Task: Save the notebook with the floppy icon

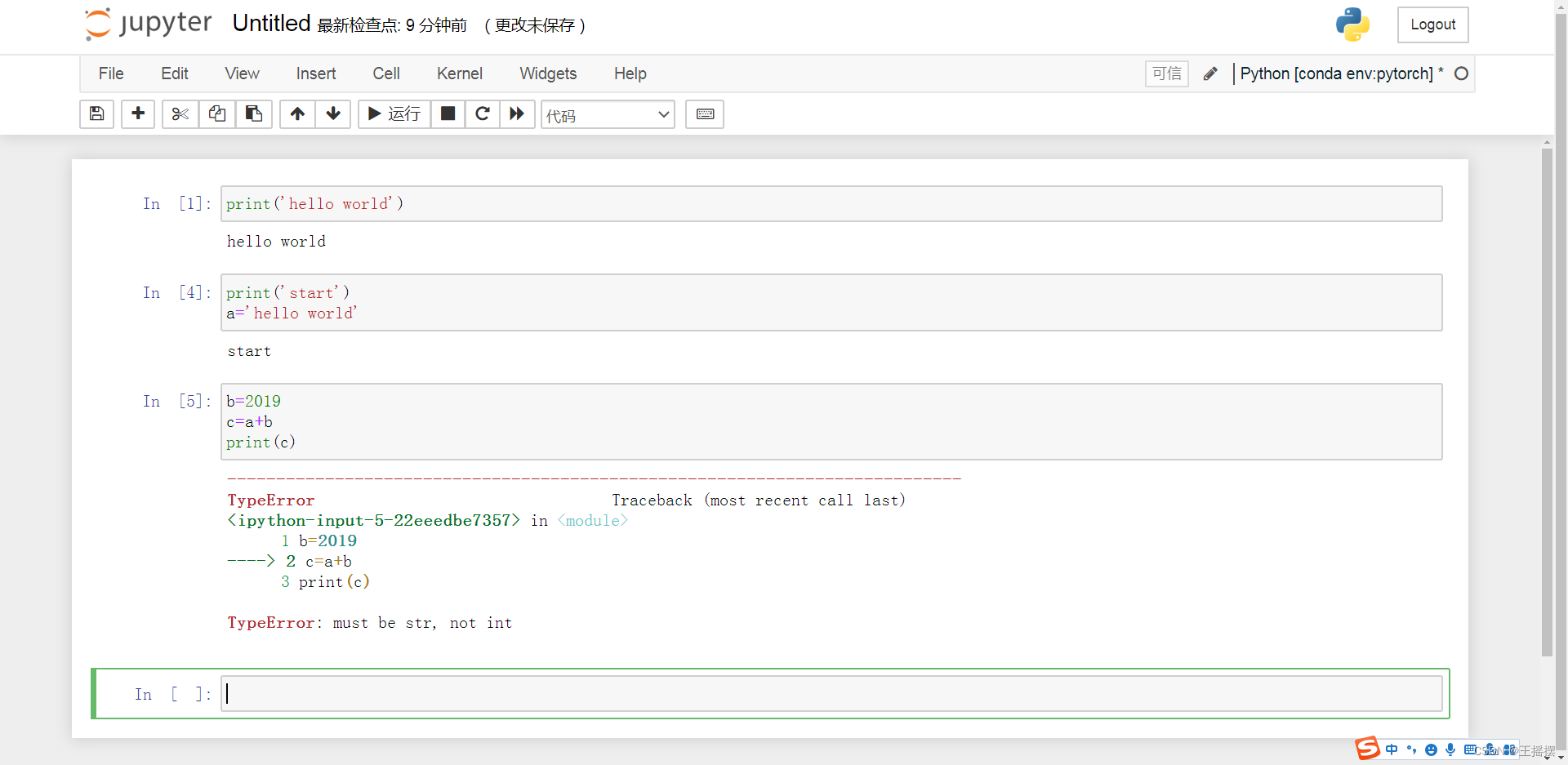Action: pos(96,113)
